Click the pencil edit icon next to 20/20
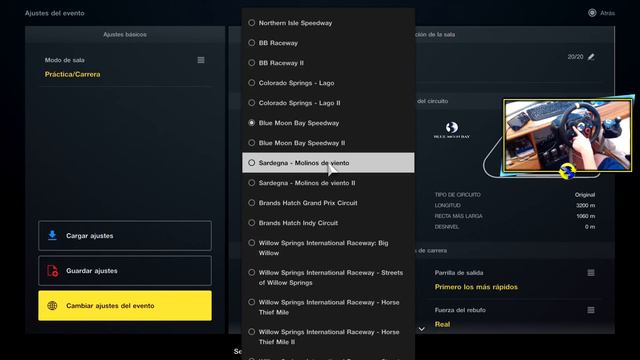Viewport: 640px width, 360px height. pos(591,57)
